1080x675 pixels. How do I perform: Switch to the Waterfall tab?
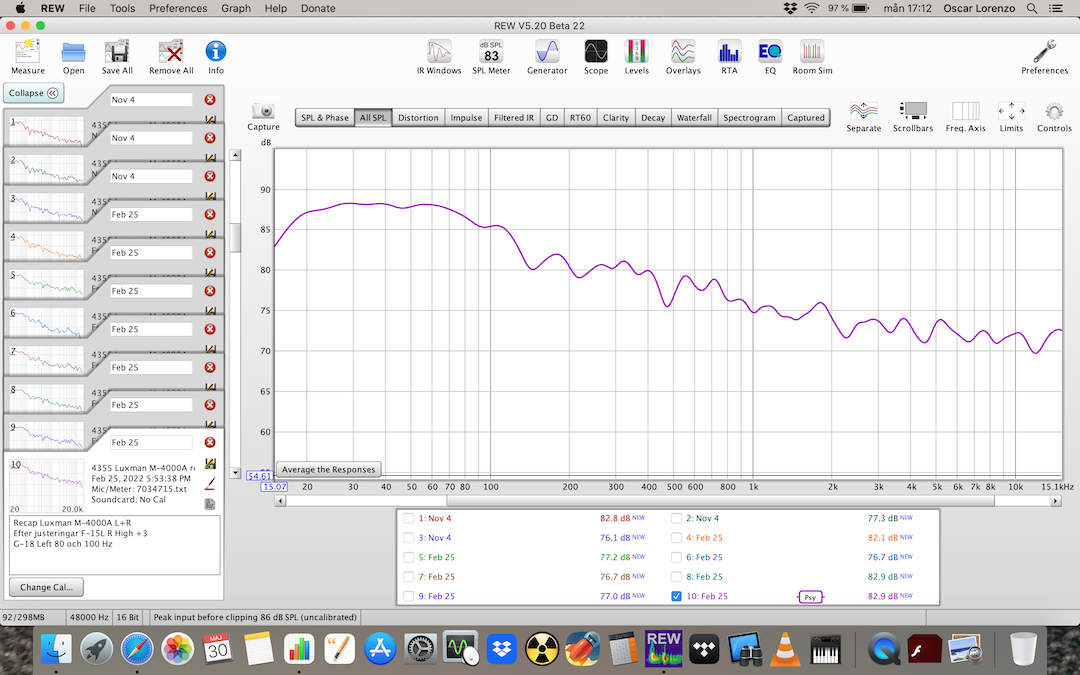(x=694, y=117)
